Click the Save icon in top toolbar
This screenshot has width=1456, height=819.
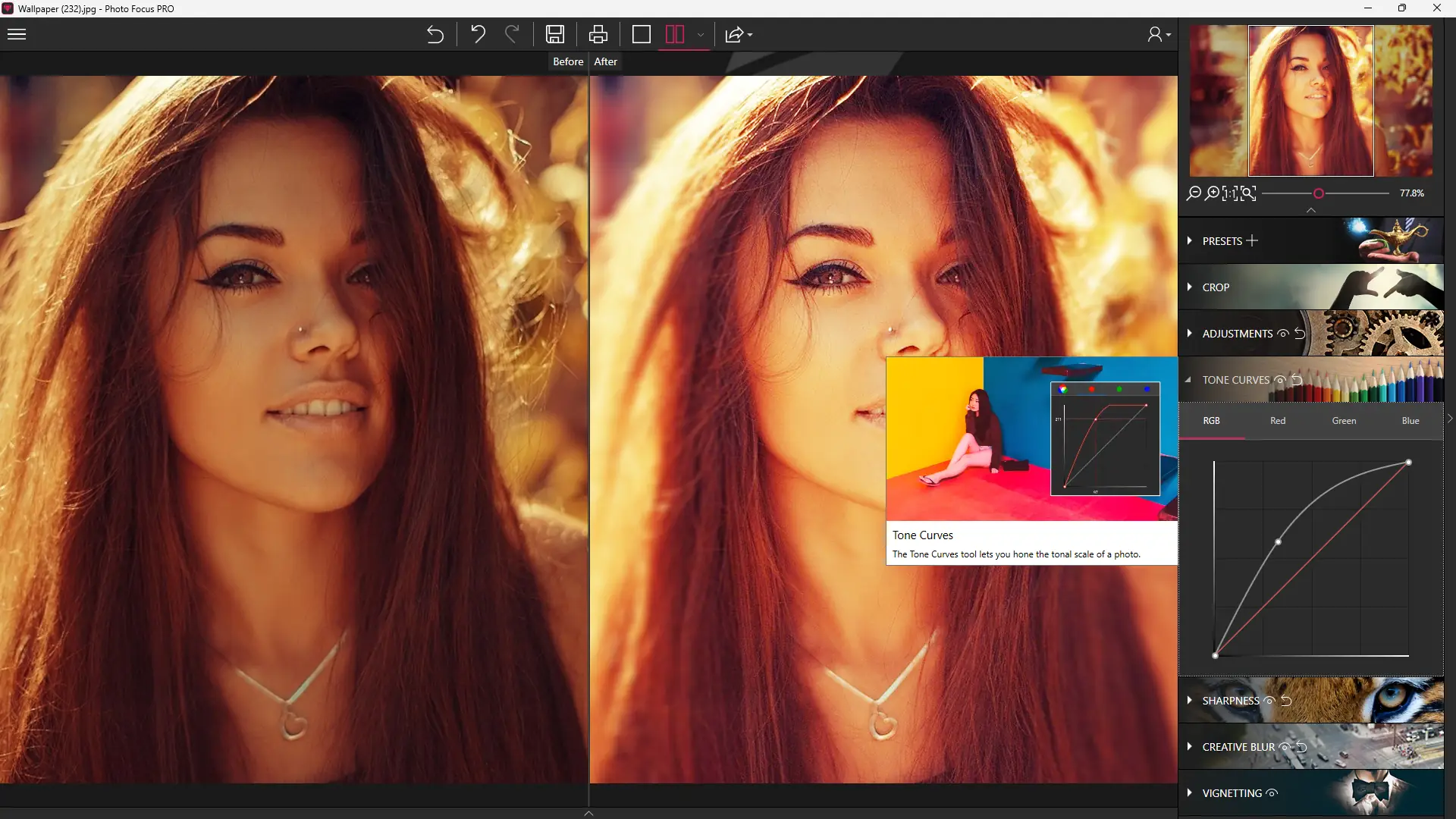coord(555,34)
